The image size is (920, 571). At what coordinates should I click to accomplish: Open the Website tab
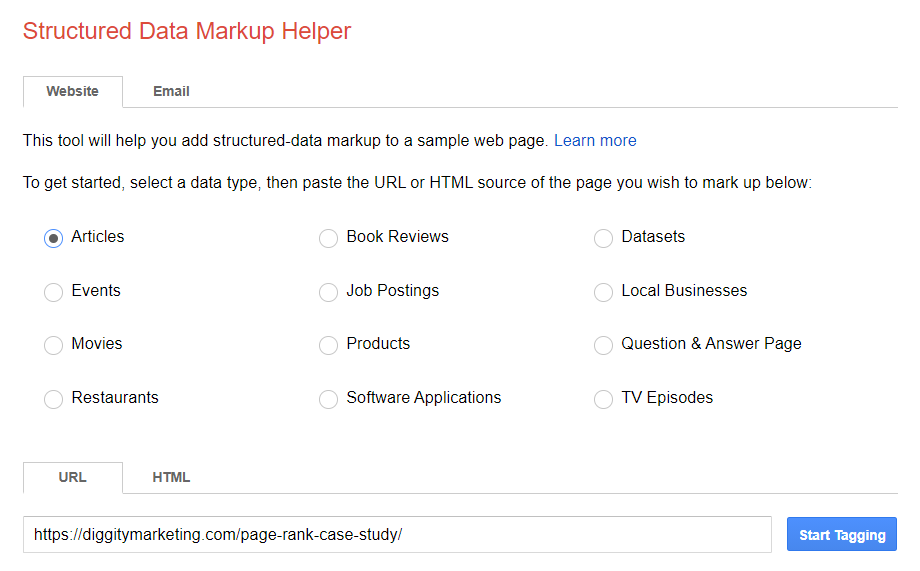pyautogui.click(x=73, y=91)
